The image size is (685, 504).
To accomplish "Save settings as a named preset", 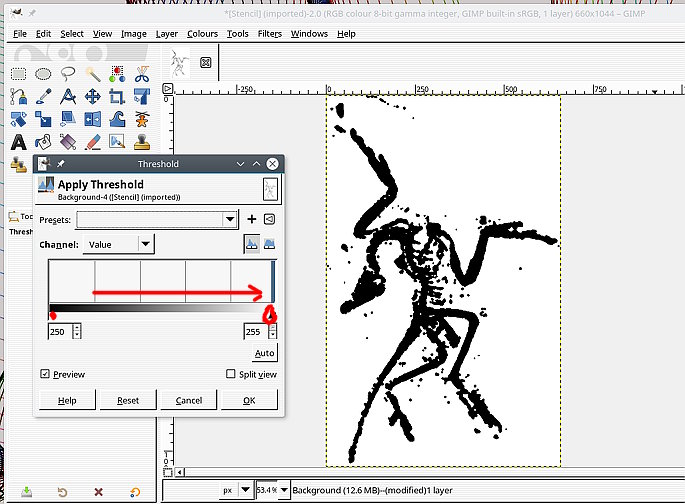I will coord(252,219).
